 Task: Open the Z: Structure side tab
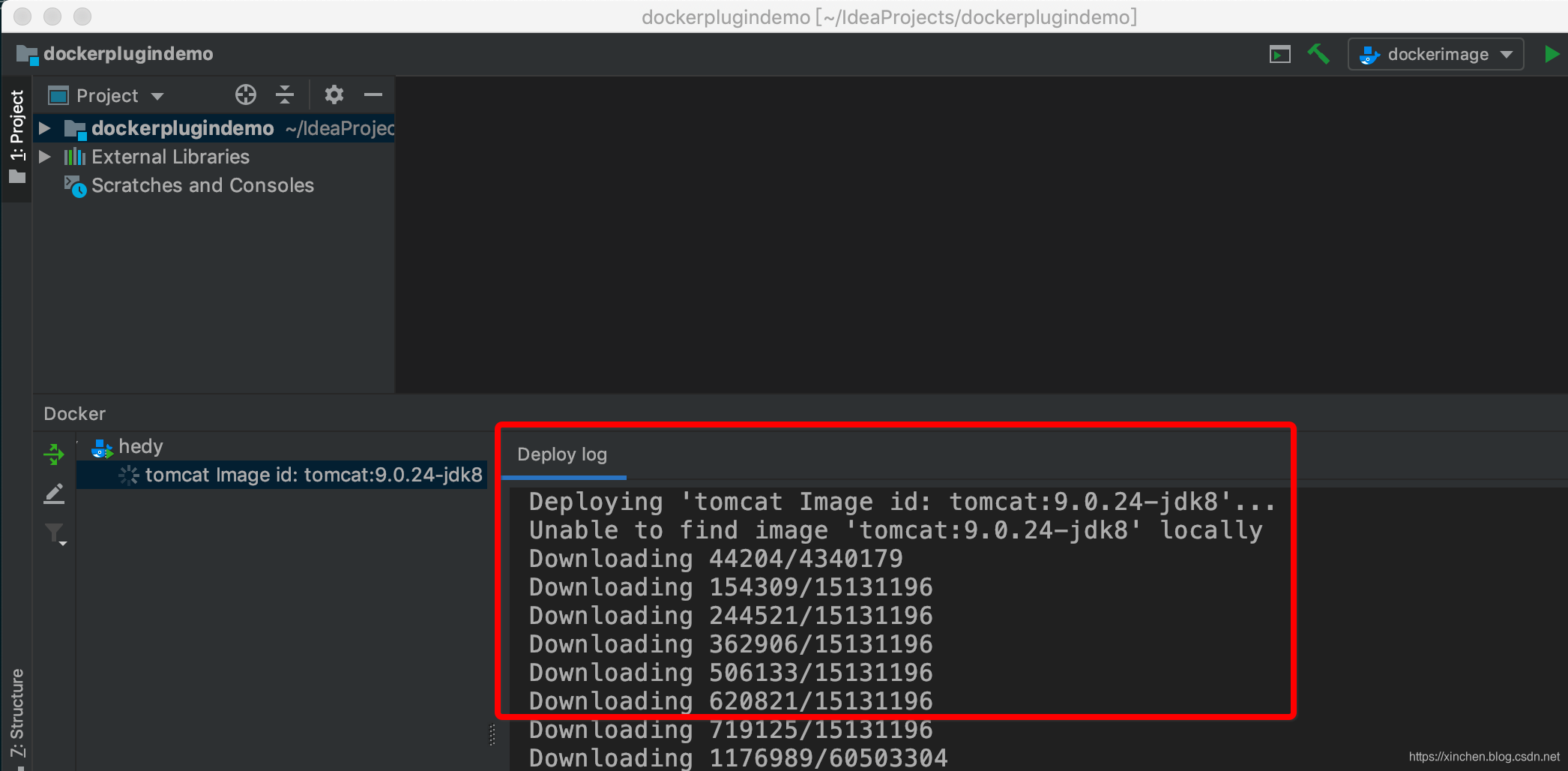point(16,715)
